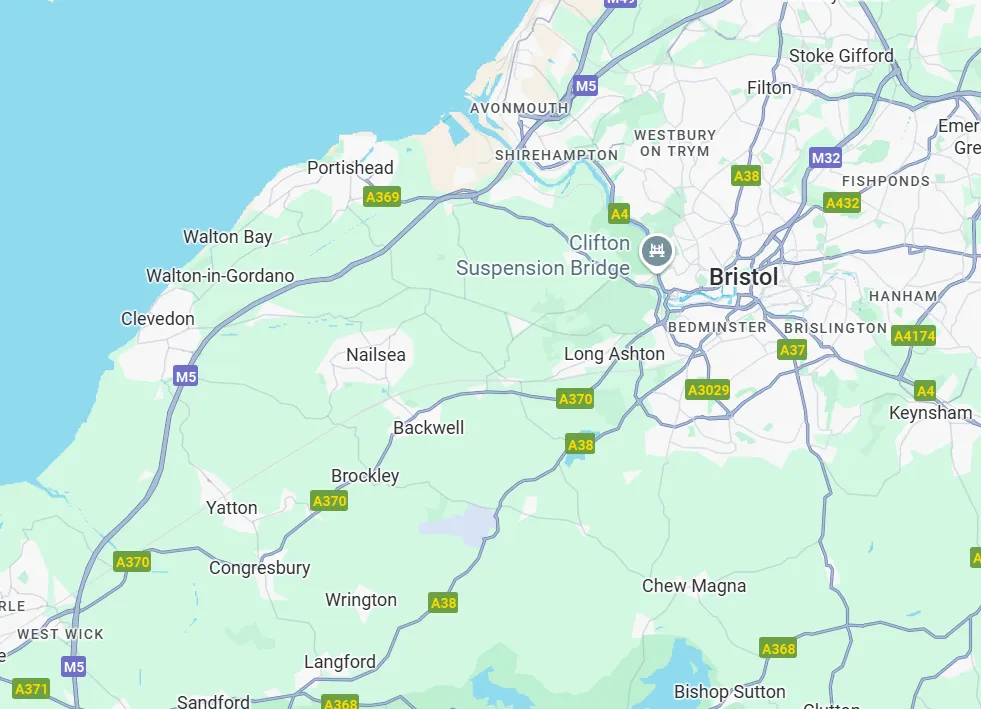
Task: Select the Chew Magna village label
Action: tap(694, 586)
